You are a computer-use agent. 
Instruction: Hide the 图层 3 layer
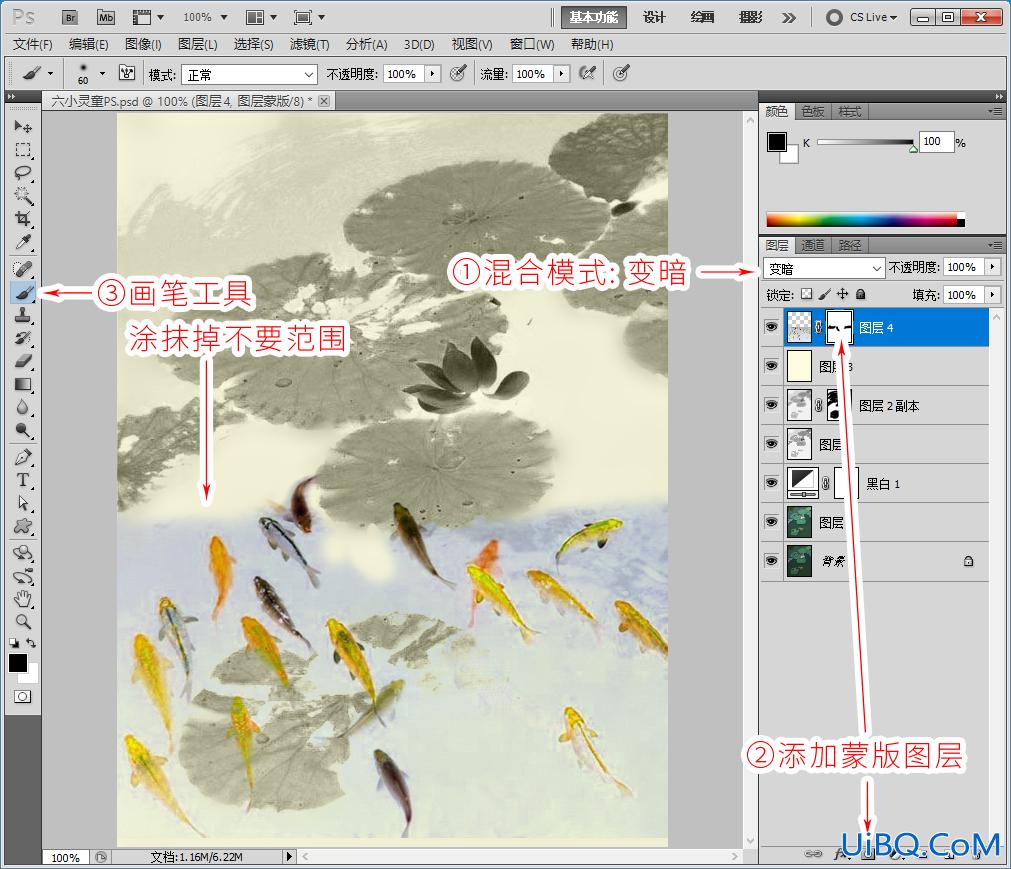[x=771, y=366]
